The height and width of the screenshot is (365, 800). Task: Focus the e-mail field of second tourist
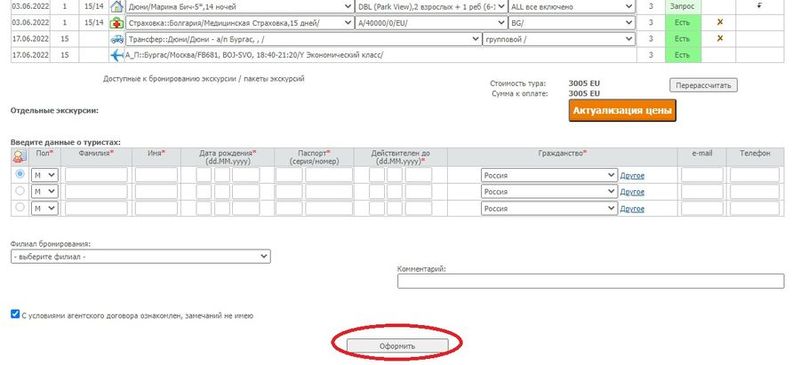(702, 192)
